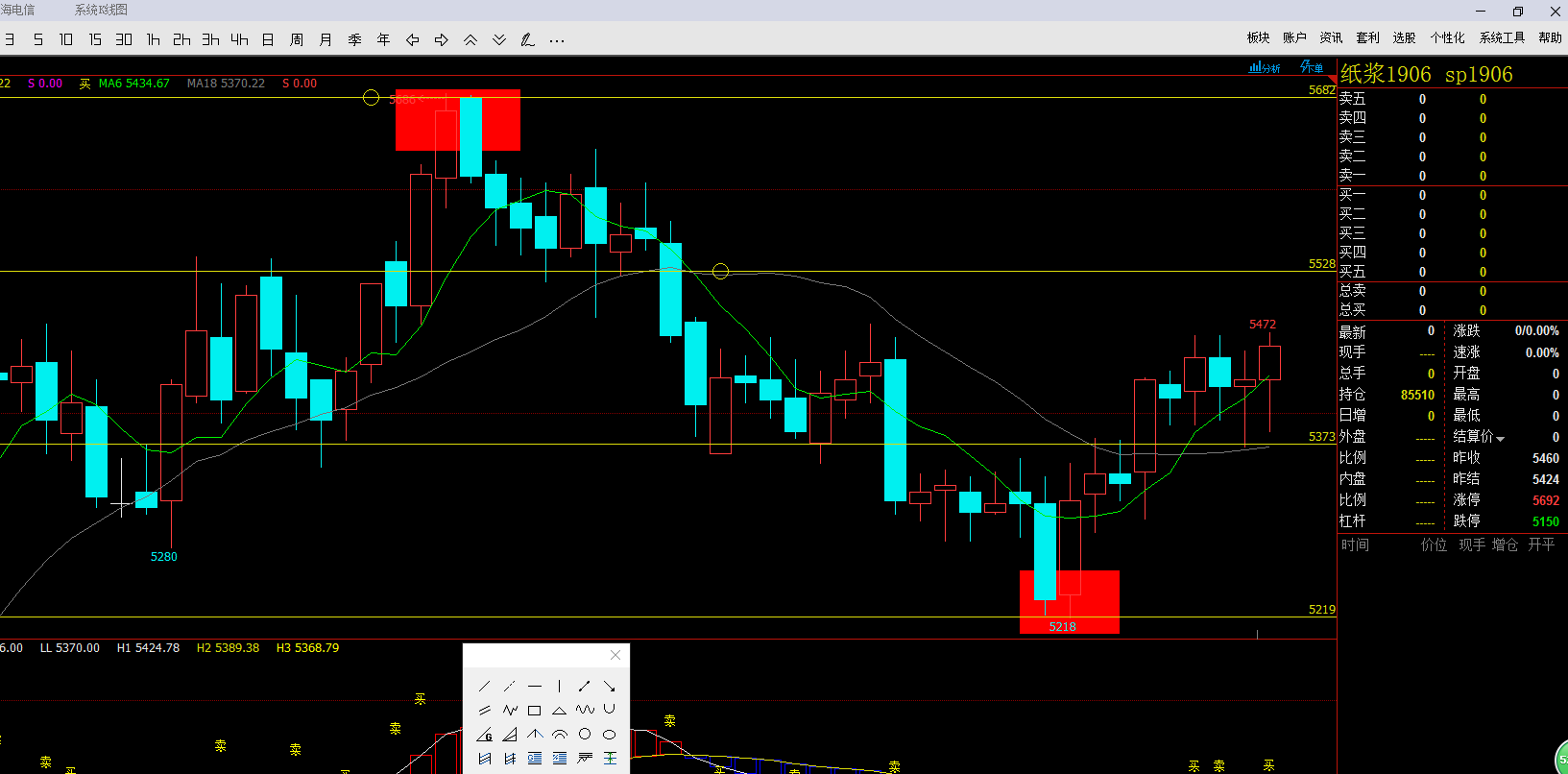
Task: Select the green-arrow price range tool
Action: coord(610,759)
